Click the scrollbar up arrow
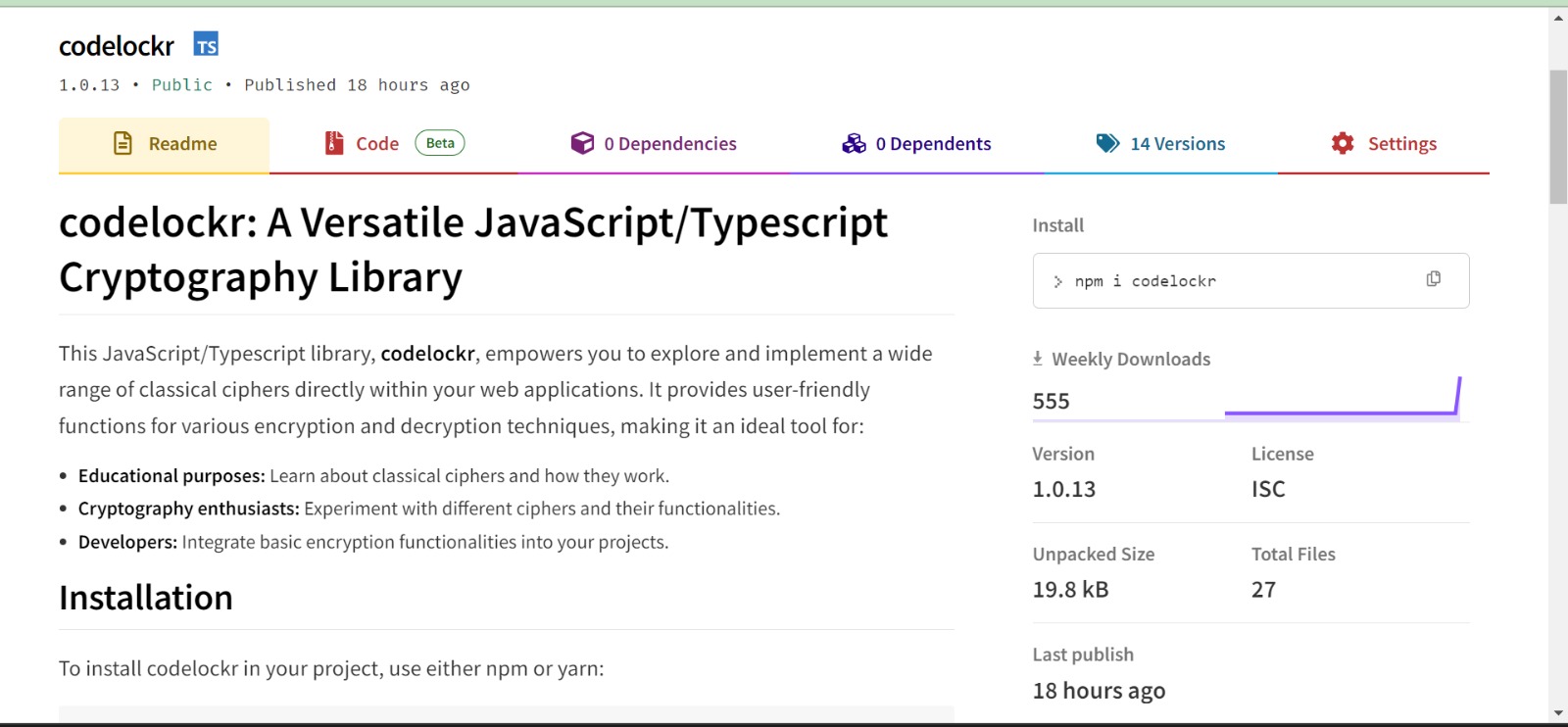 (1558, 19)
